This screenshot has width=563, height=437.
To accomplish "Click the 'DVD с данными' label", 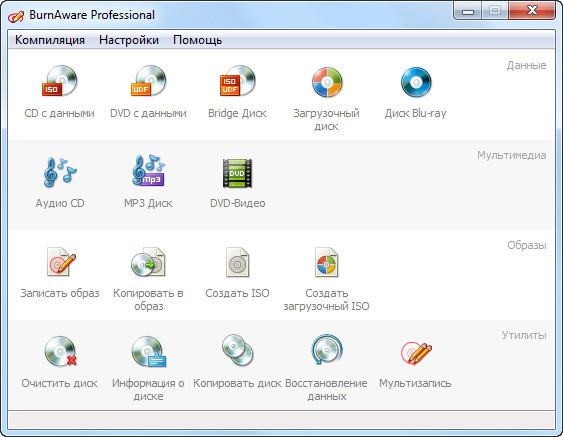I will tap(148, 113).
